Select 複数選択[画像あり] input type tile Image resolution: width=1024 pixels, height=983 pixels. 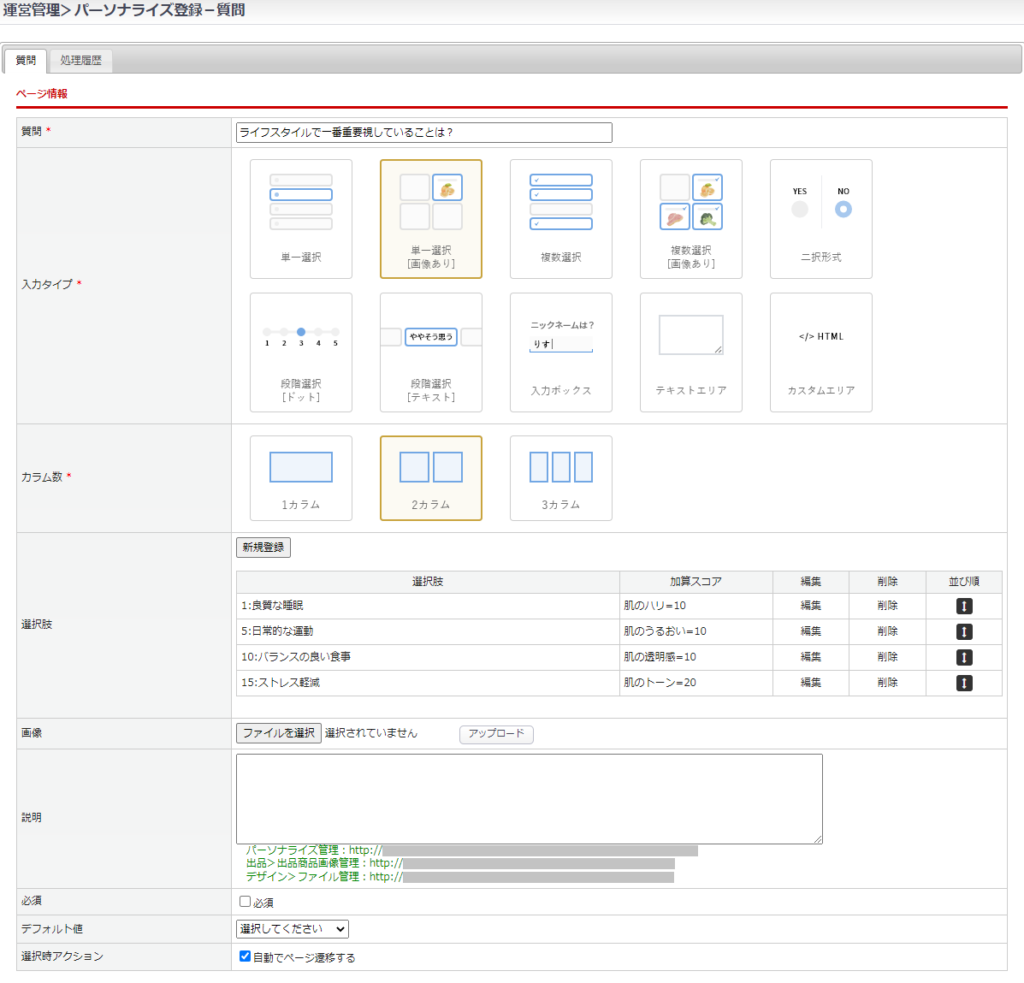[691, 218]
